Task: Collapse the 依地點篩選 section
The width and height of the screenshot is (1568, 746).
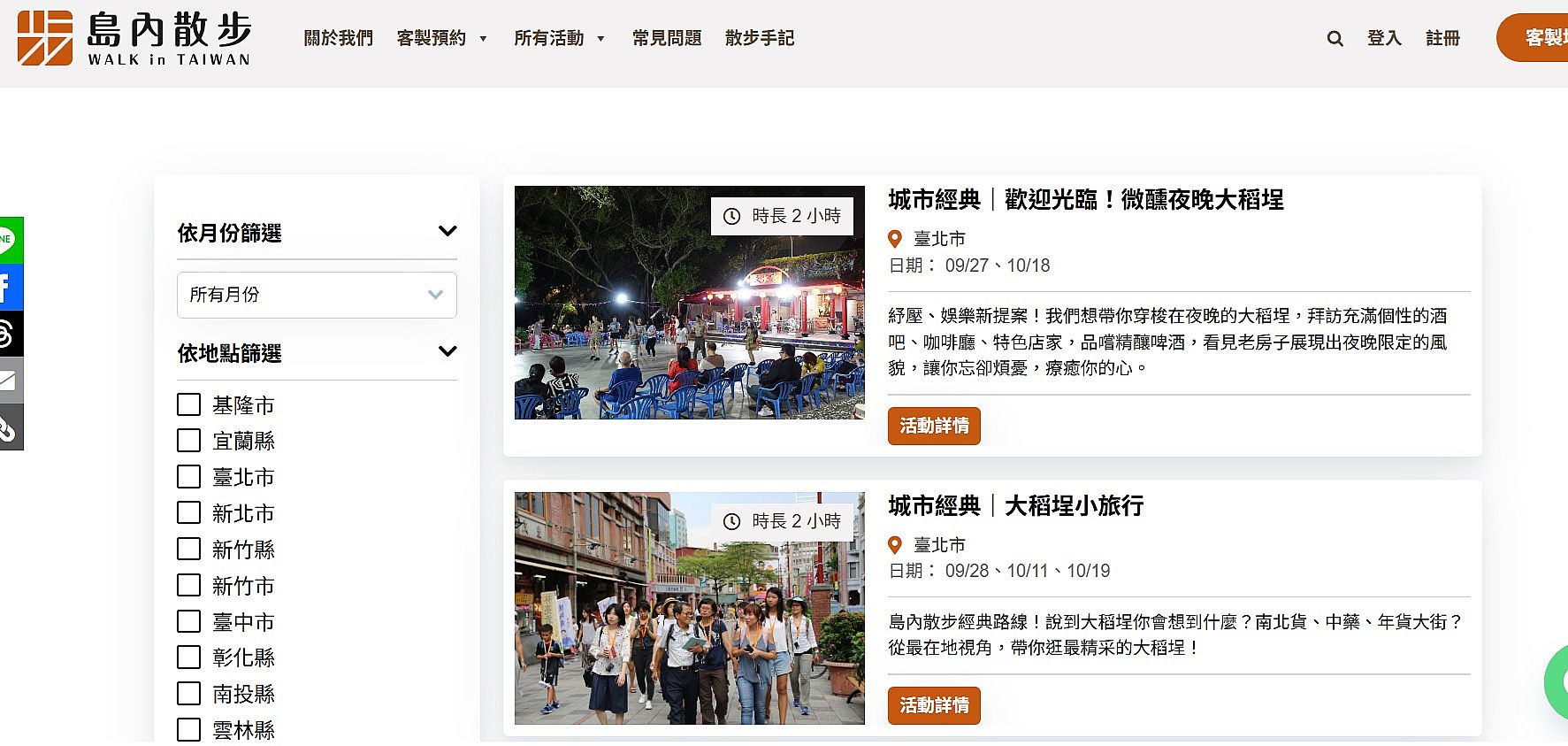Action: coord(447,352)
